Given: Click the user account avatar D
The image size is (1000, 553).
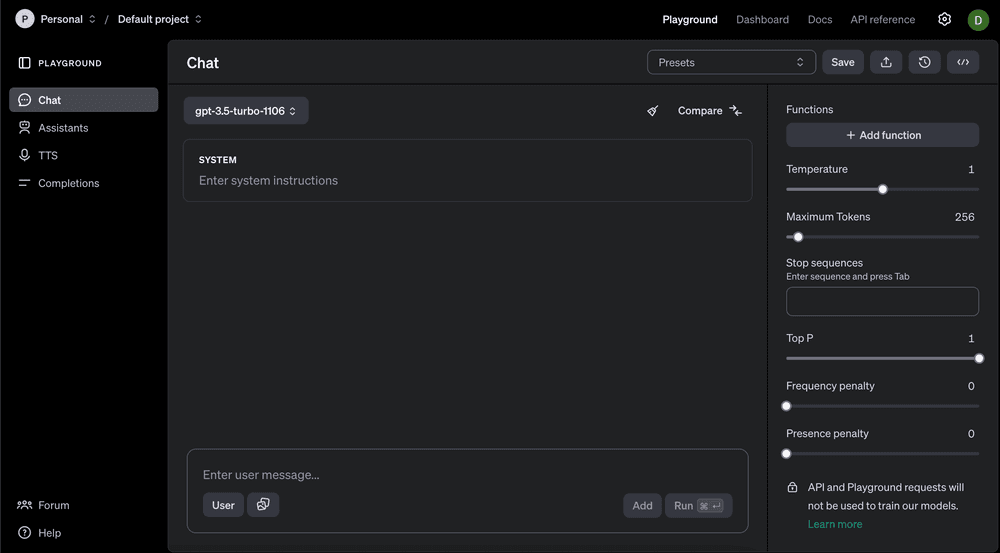Looking at the screenshot, I should (x=977, y=19).
